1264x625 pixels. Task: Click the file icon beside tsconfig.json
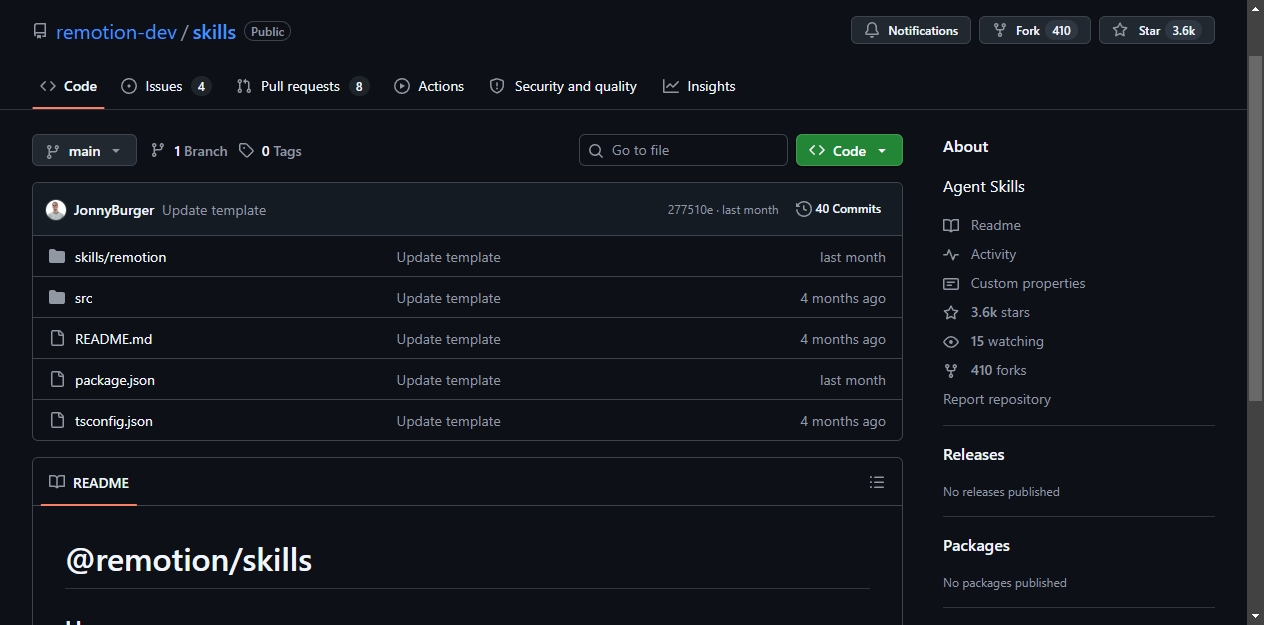tap(57, 421)
